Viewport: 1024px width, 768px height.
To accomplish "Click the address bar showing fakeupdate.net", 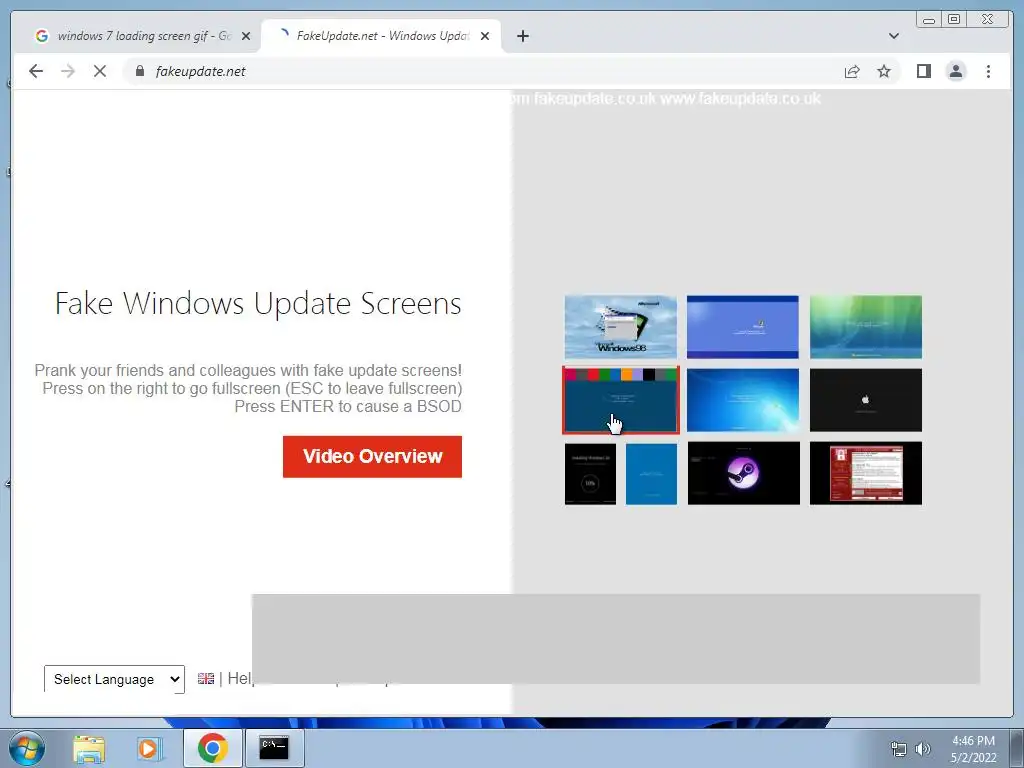I will [483, 71].
